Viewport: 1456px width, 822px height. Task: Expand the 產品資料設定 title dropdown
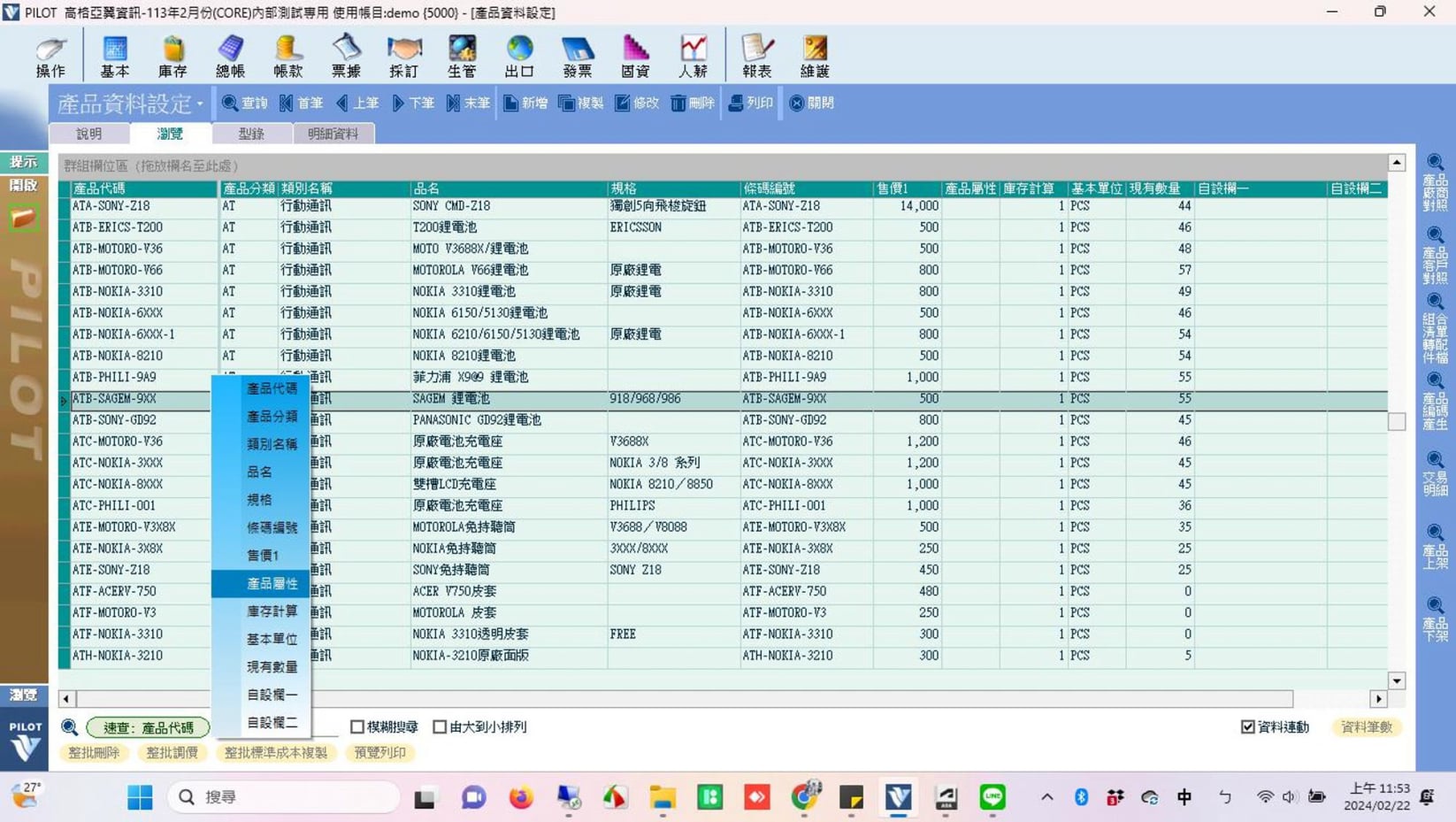point(200,104)
